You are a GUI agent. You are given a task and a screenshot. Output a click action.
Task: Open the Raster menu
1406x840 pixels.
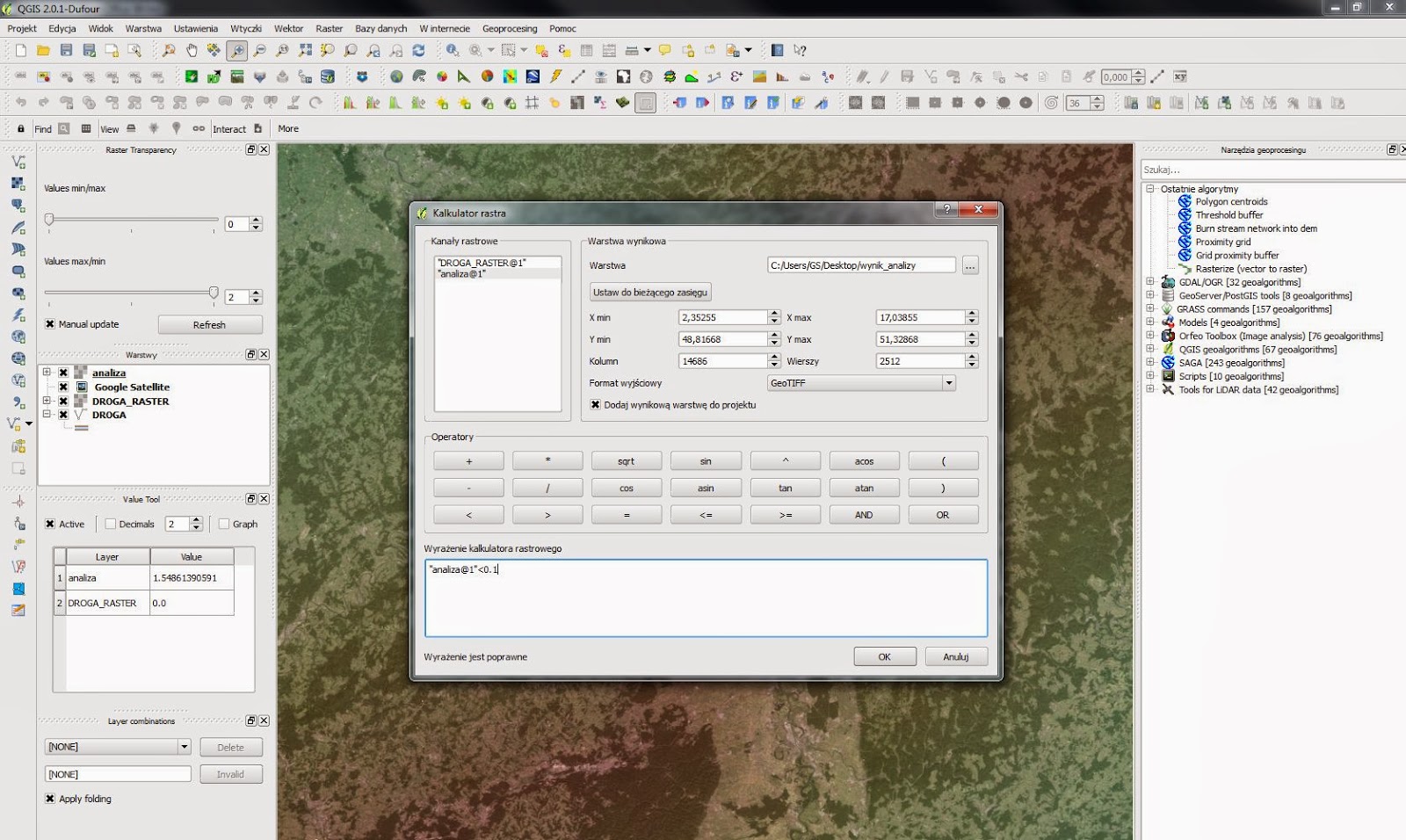329,28
